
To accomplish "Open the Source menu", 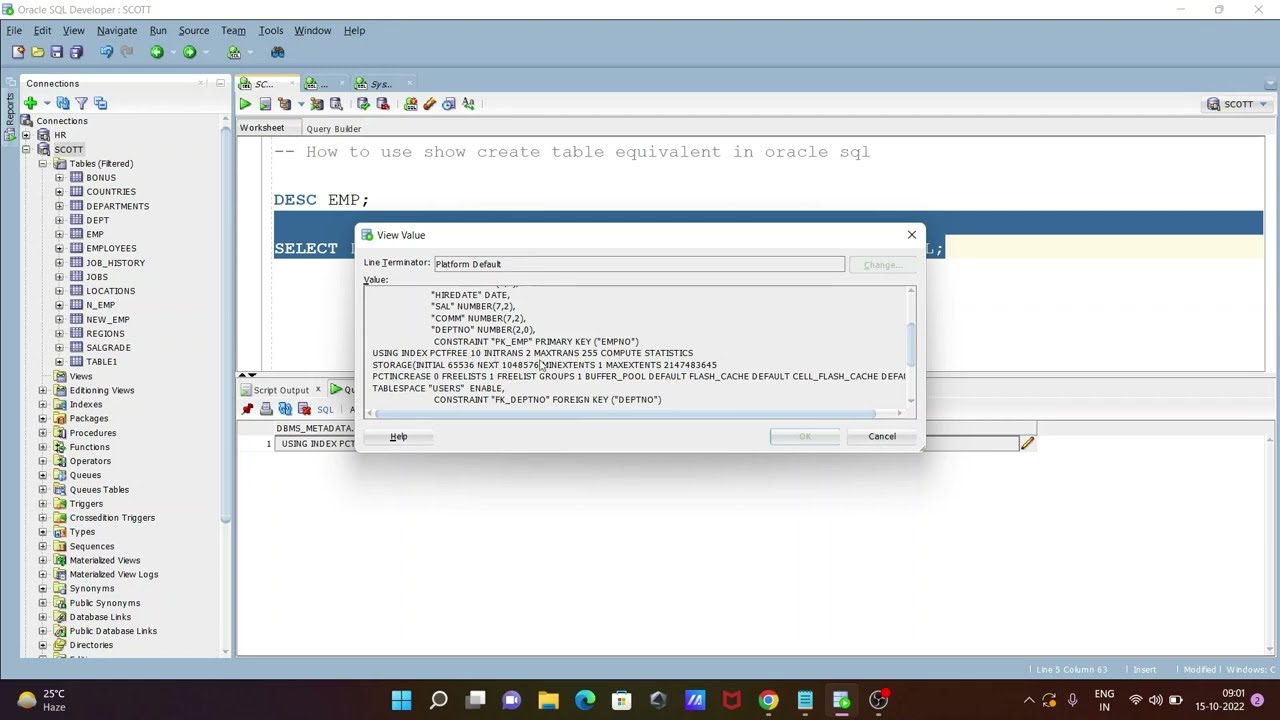I will pos(193,30).
